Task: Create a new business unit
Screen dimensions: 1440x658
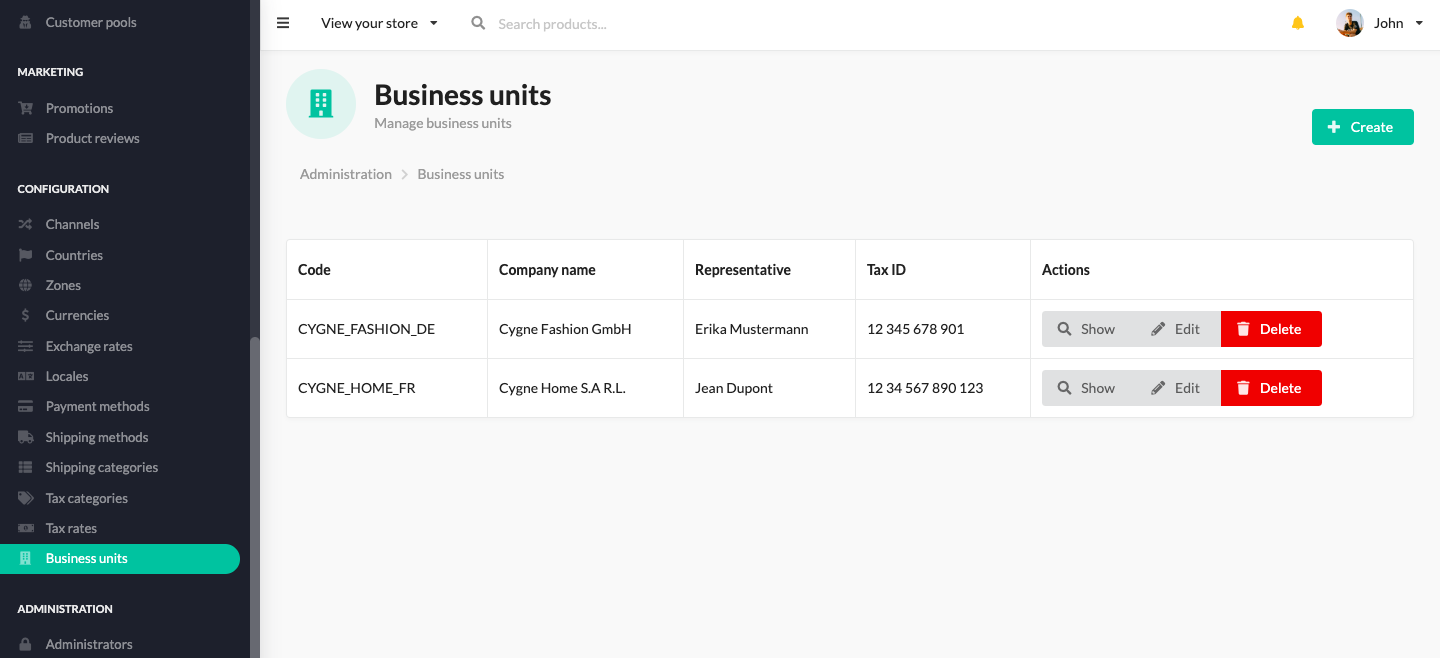Action: click(x=1362, y=127)
